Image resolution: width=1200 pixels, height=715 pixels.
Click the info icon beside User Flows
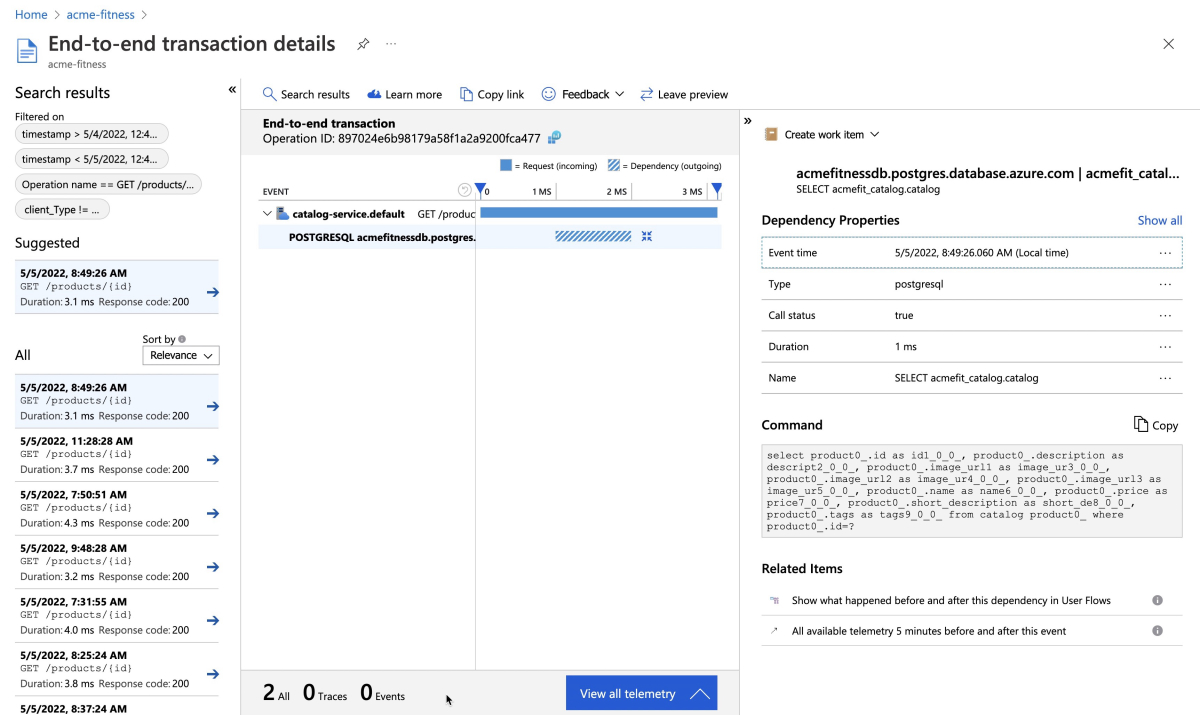1157,600
